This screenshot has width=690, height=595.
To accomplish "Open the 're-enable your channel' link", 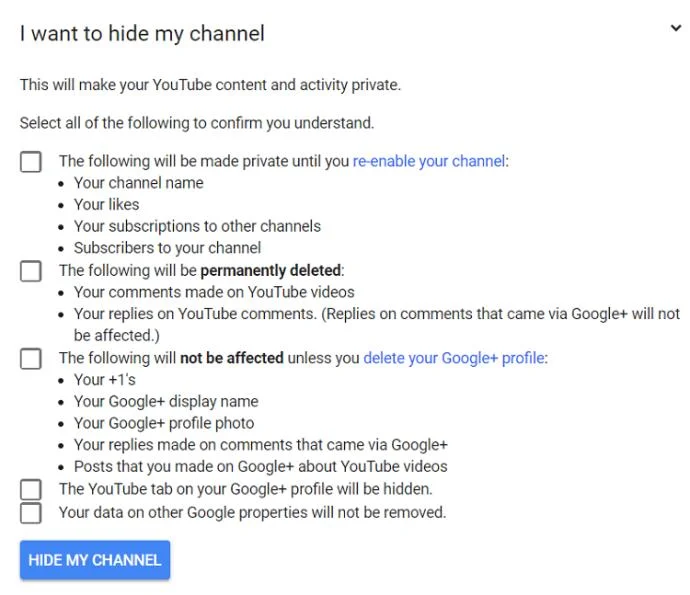I will point(429,162).
